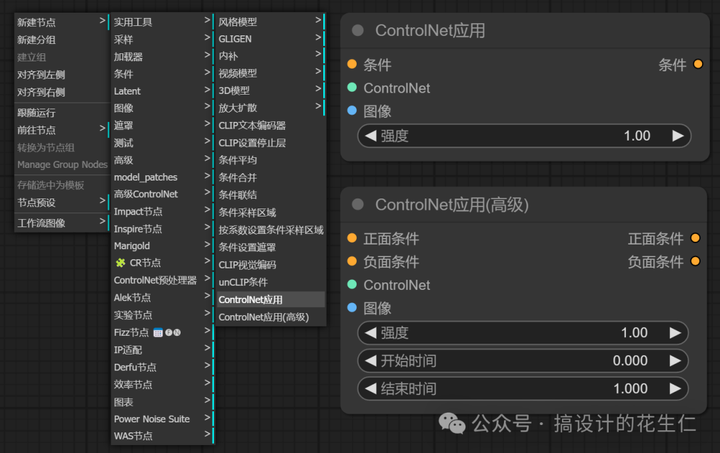The height and width of the screenshot is (453, 720).
Task: Open the 3D模型 submenu
Action: coord(270,90)
